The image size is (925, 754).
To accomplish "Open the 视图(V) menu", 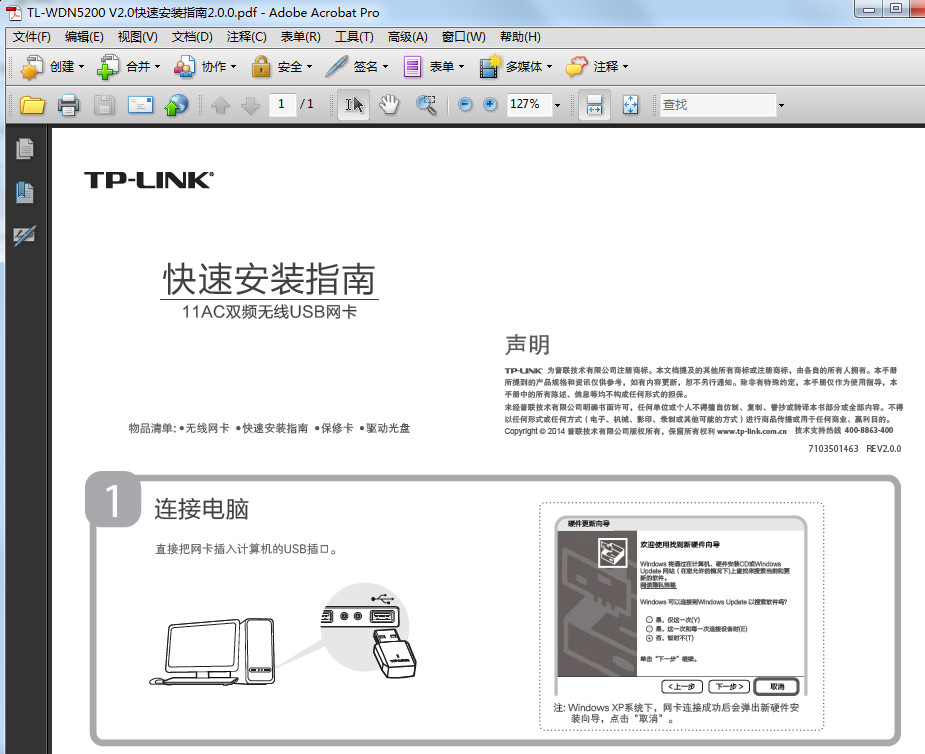I will [137, 37].
